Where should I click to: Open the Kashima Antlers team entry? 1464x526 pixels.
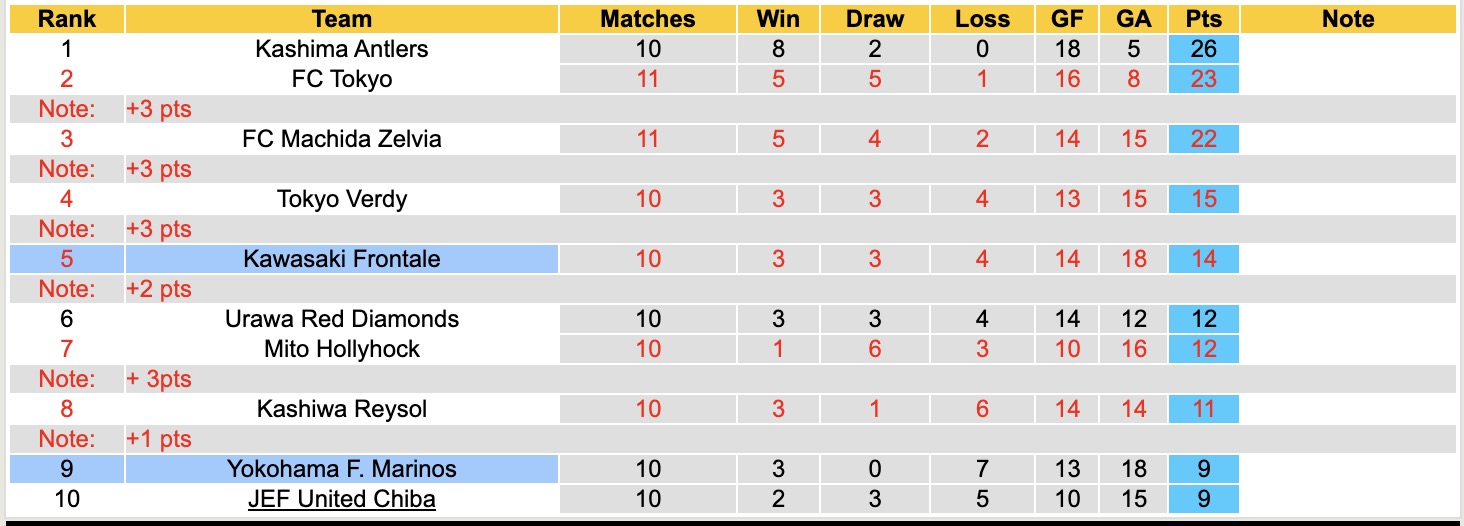[x=341, y=49]
